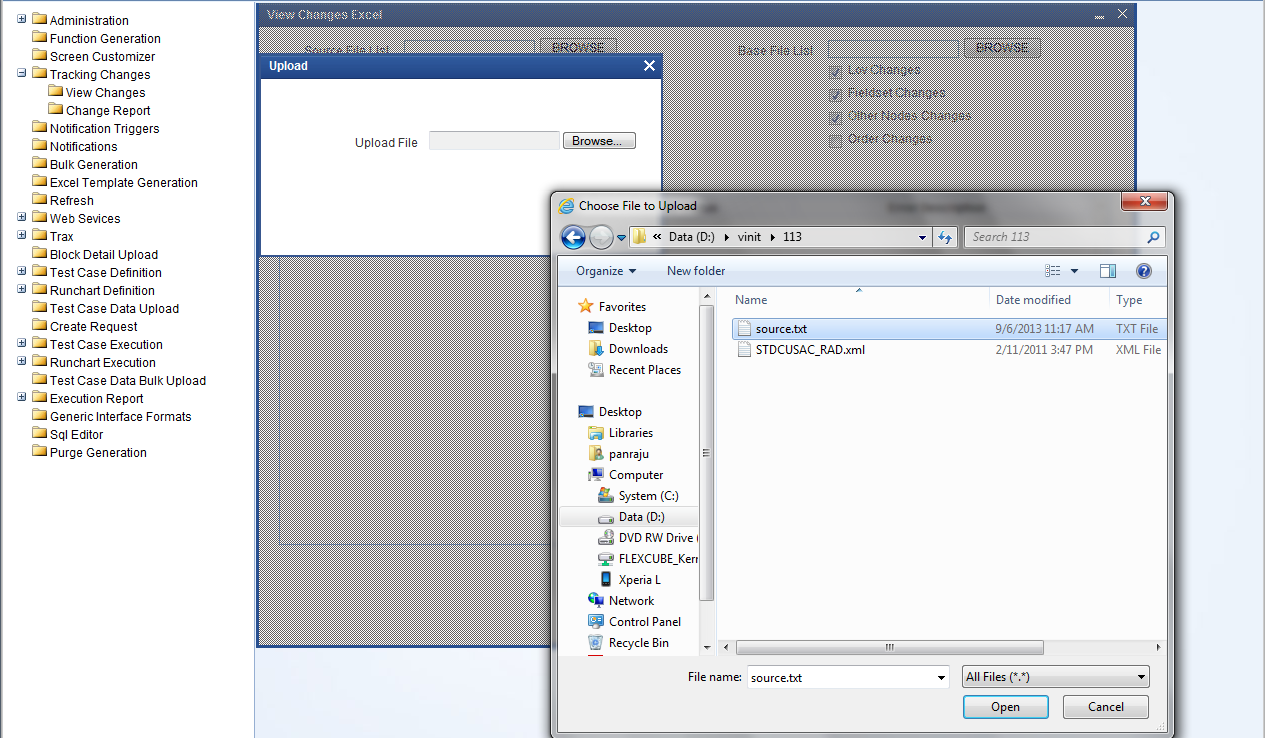Image resolution: width=1265 pixels, height=738 pixels.
Task: Open Bulk Generation in the menu
Action: pos(94,164)
